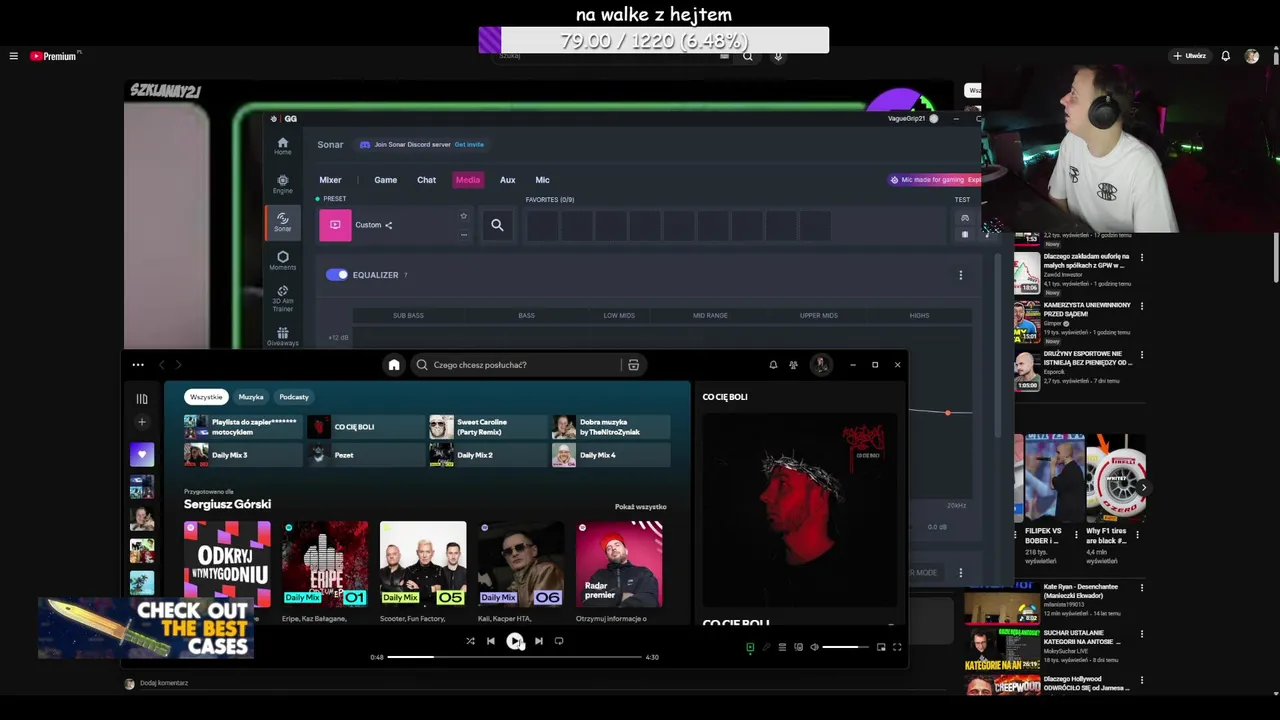This screenshot has width=1280, height=720.
Task: Mute Spotify with the speaker icon
Action: click(x=814, y=647)
